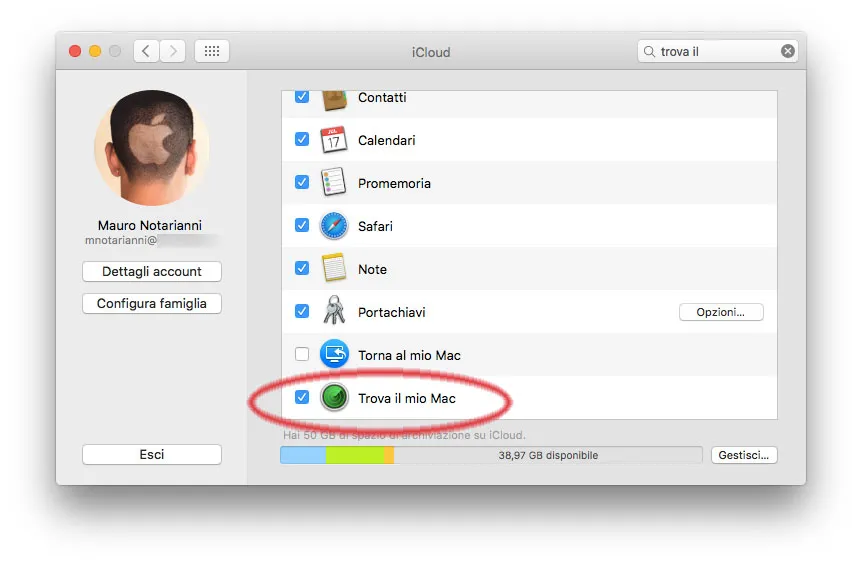Click the red close window button
The height and width of the screenshot is (565, 862).
pos(75,51)
